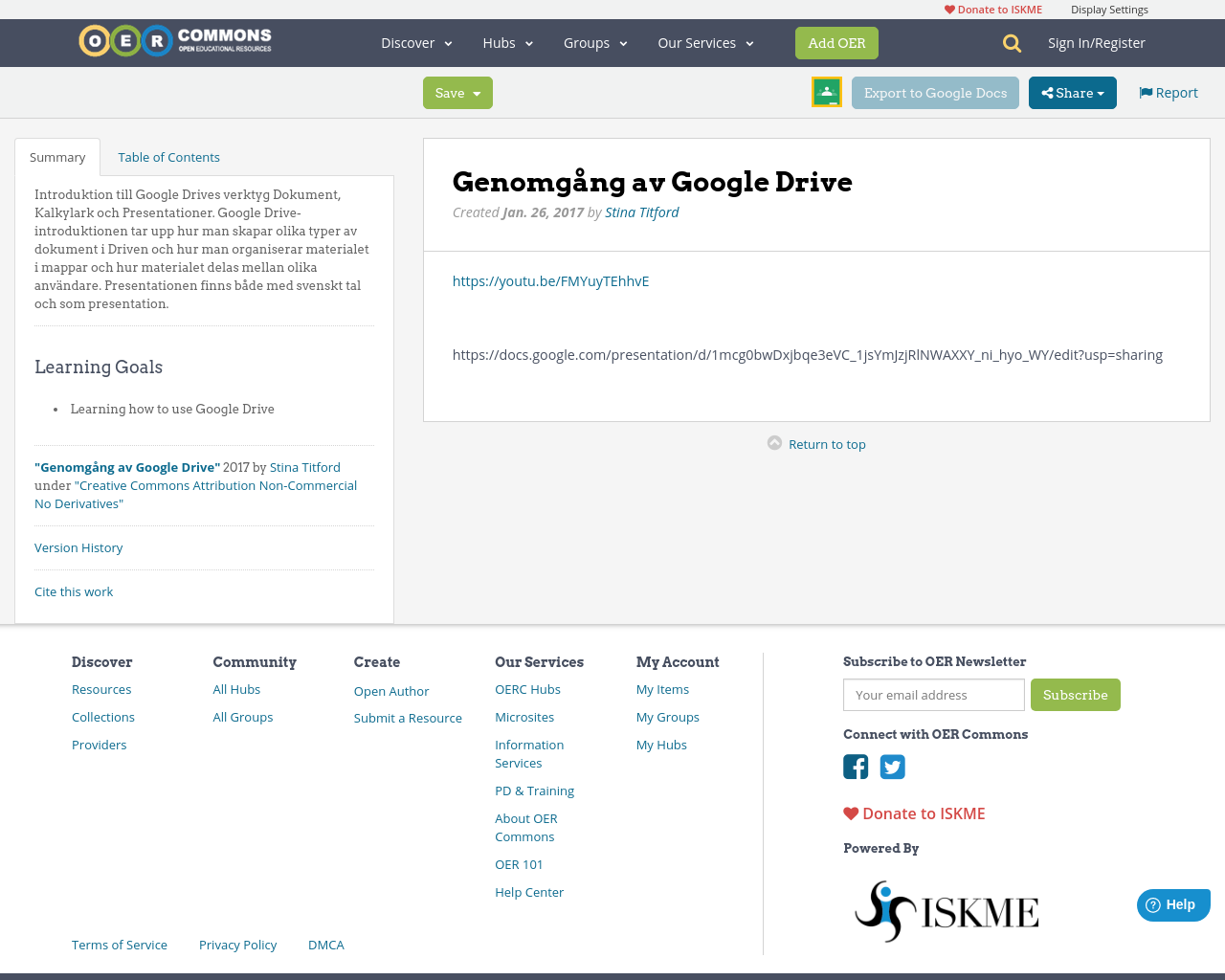The image size is (1225, 980).
Task: Open footer PD & Training link
Action: point(534,791)
